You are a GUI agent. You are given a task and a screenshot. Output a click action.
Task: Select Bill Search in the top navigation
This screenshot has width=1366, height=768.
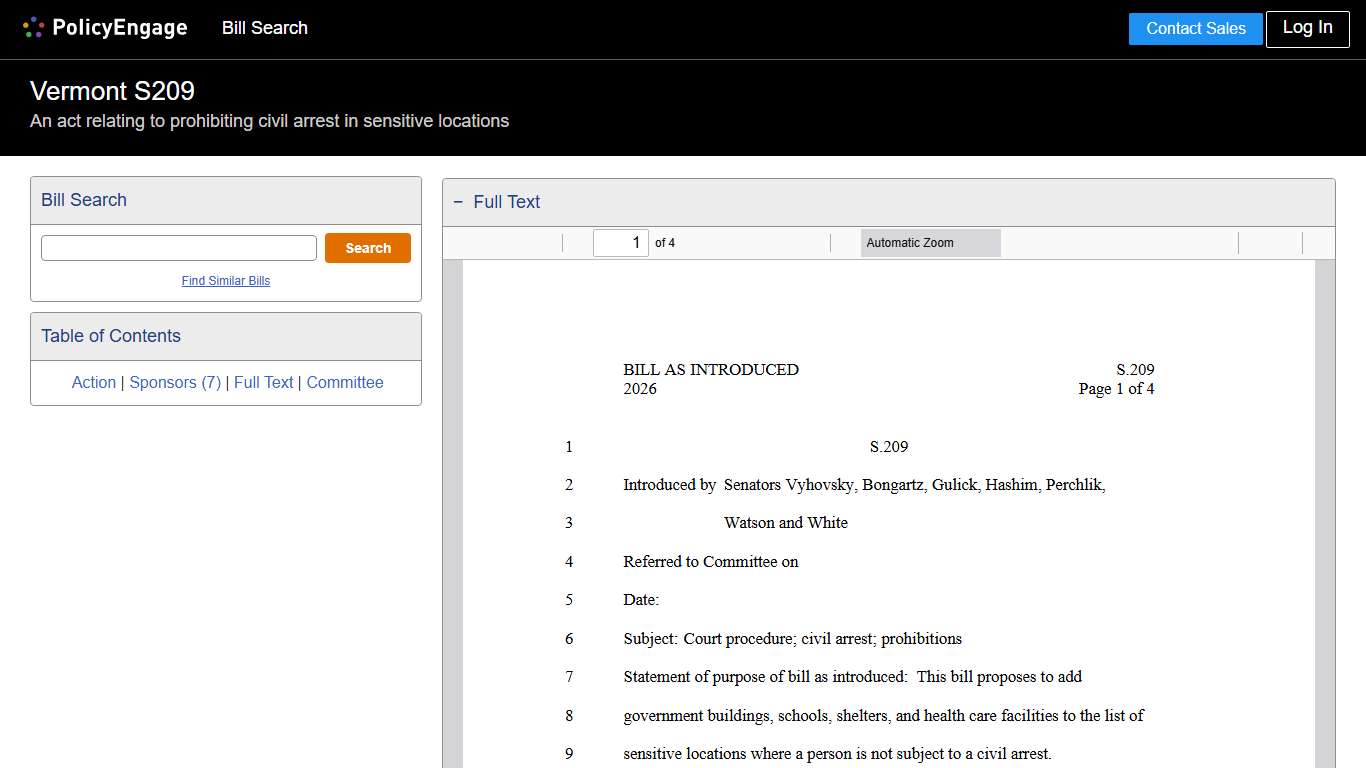click(264, 28)
